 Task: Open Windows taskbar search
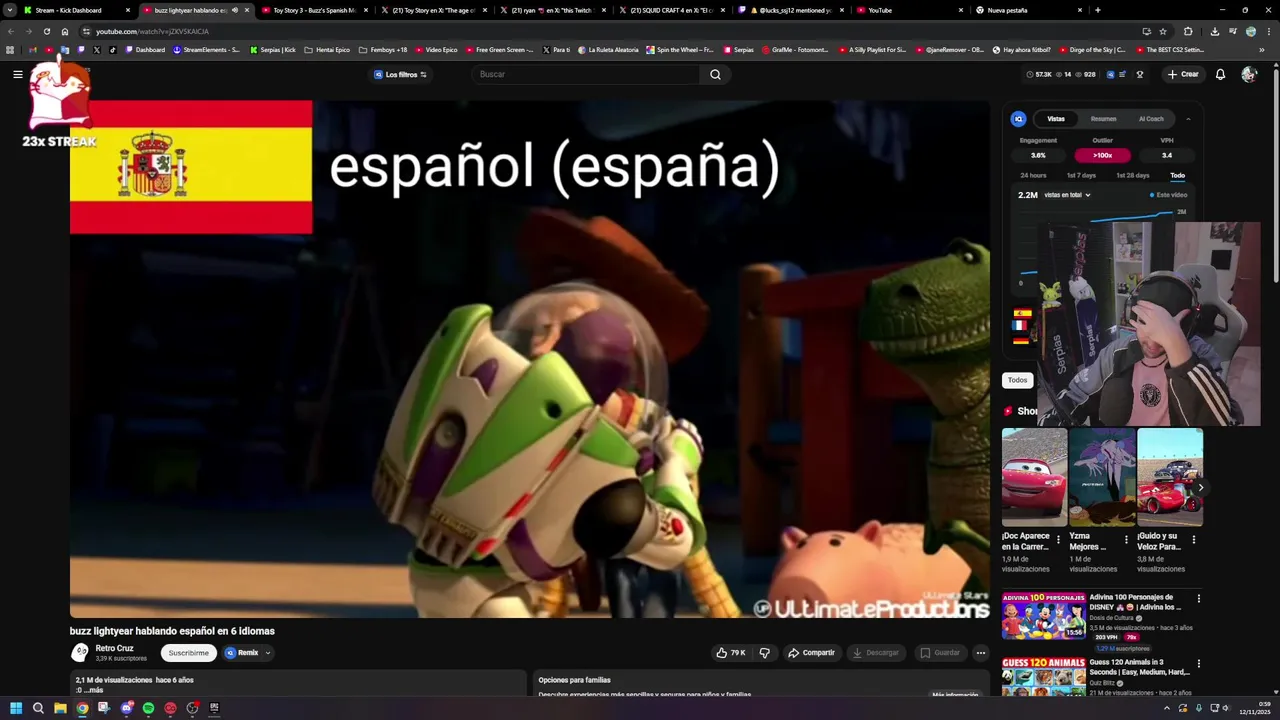coord(38,708)
